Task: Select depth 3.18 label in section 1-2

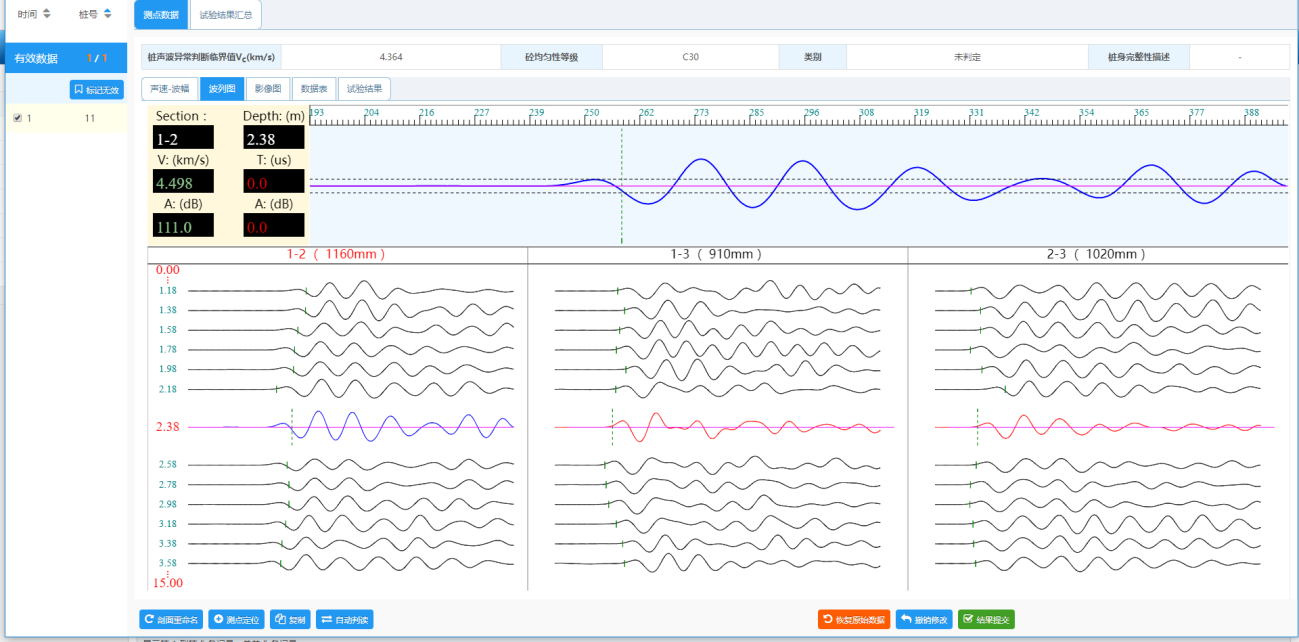Action: point(167,524)
